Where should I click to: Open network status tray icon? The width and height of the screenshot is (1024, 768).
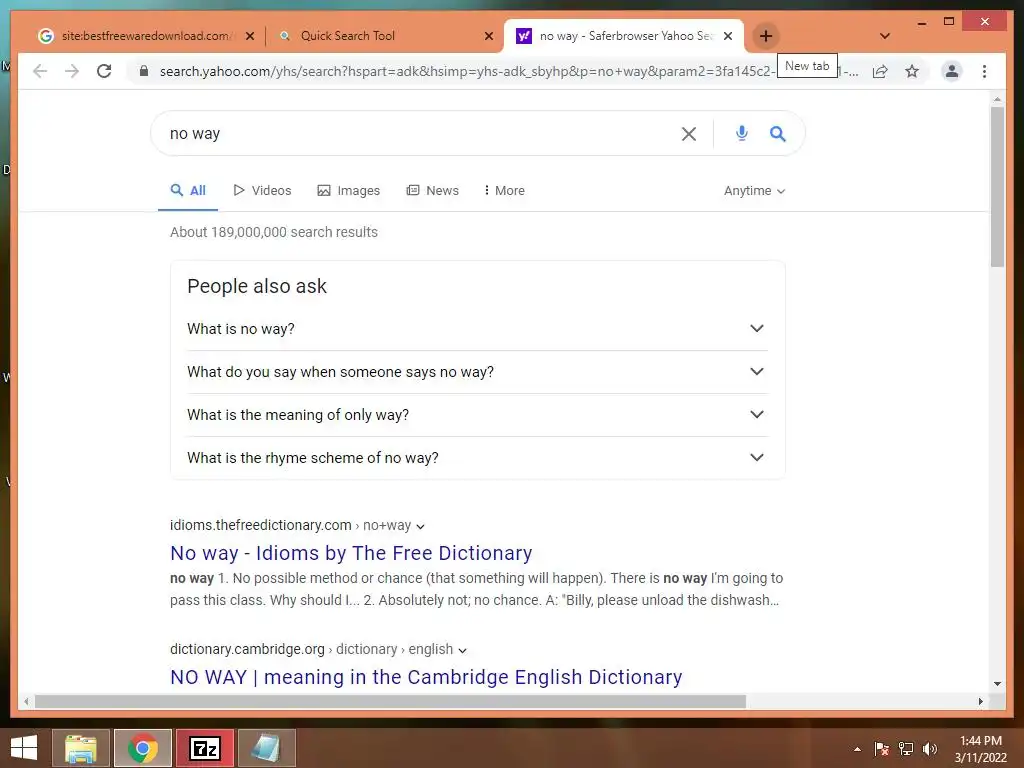pyautogui.click(x=906, y=749)
